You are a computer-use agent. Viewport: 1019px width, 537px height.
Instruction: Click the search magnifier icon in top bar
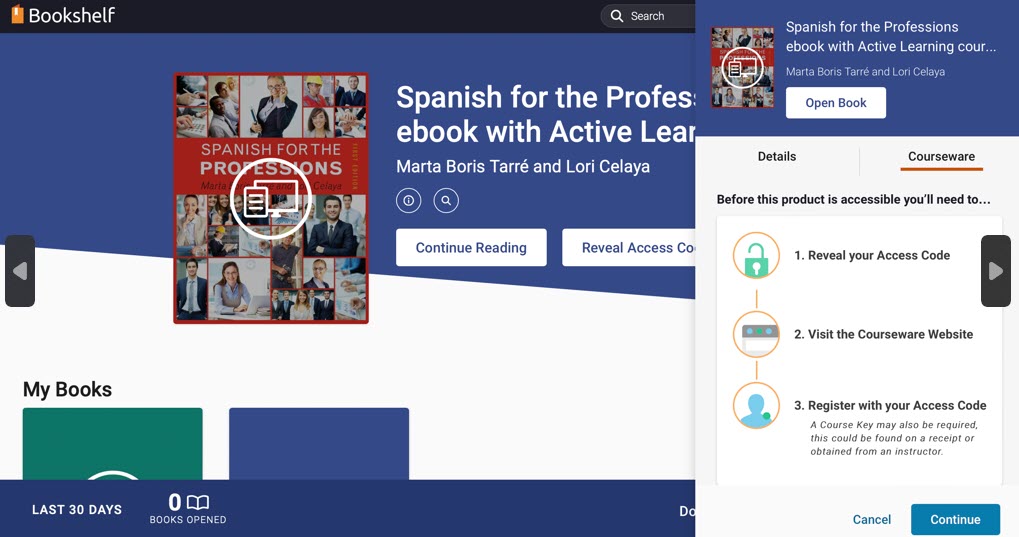(618, 16)
